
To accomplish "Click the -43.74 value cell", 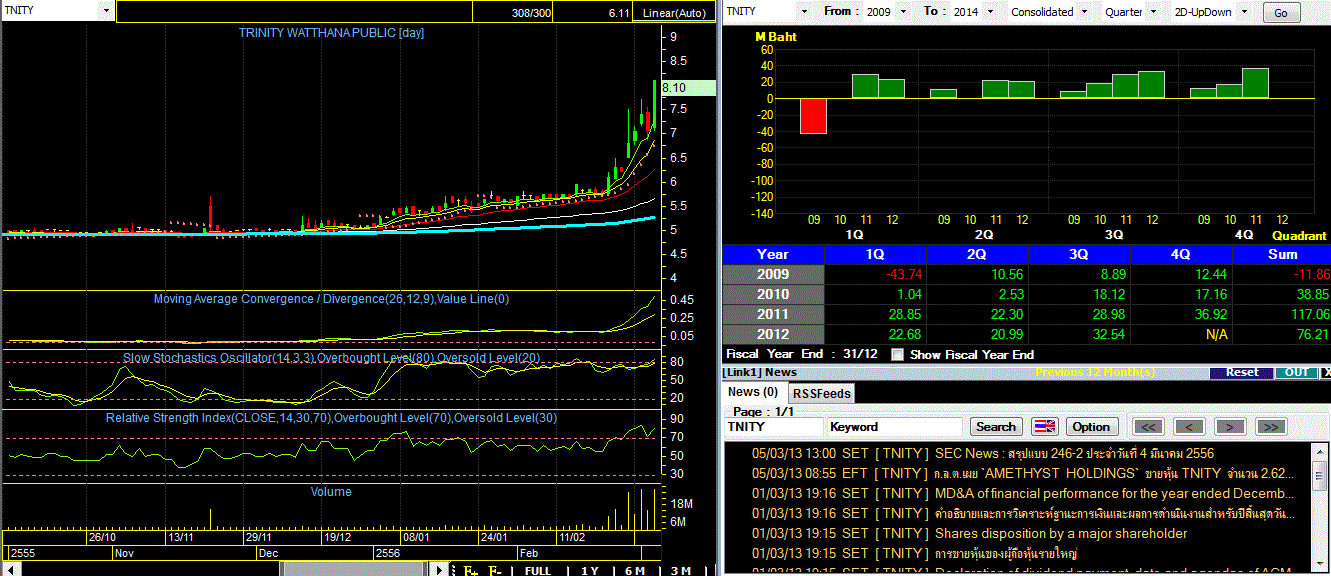I will (x=875, y=274).
